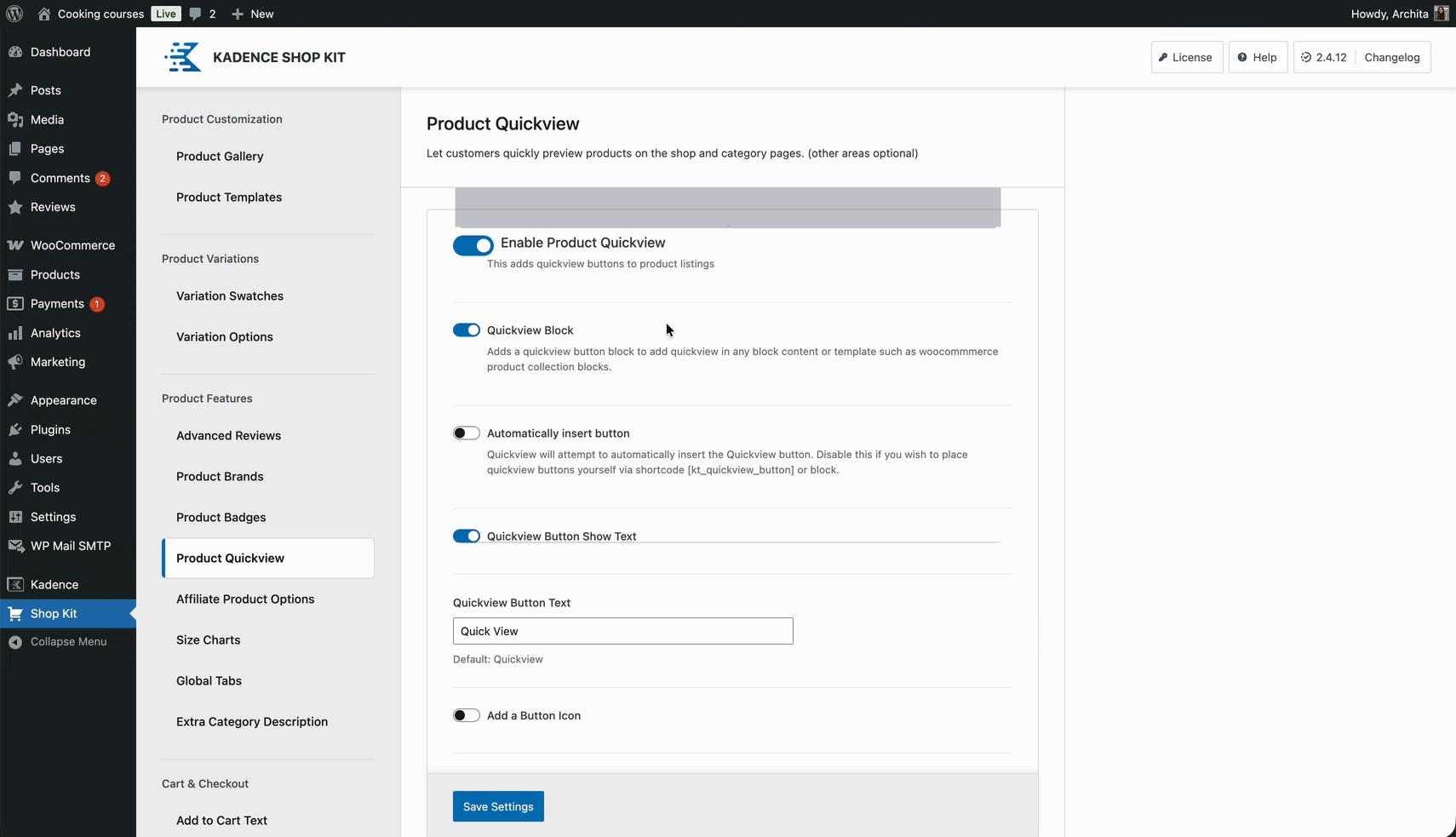Click the Save Settings button

[498, 806]
